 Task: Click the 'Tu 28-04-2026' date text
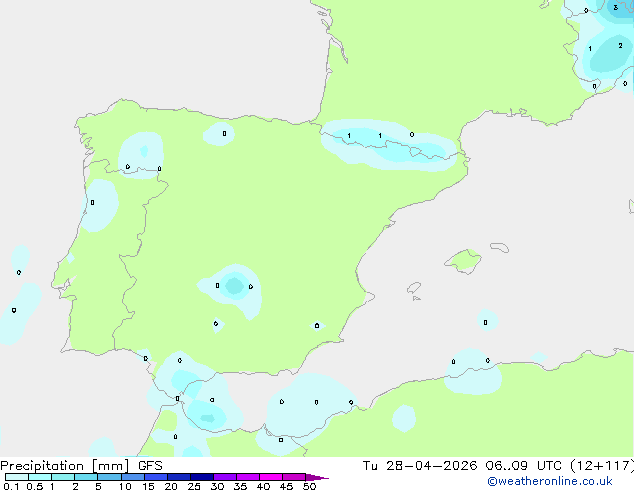tap(420, 466)
